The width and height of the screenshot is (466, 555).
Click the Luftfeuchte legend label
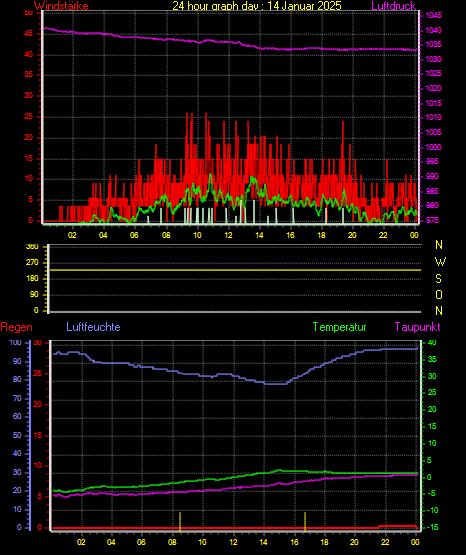click(93, 327)
